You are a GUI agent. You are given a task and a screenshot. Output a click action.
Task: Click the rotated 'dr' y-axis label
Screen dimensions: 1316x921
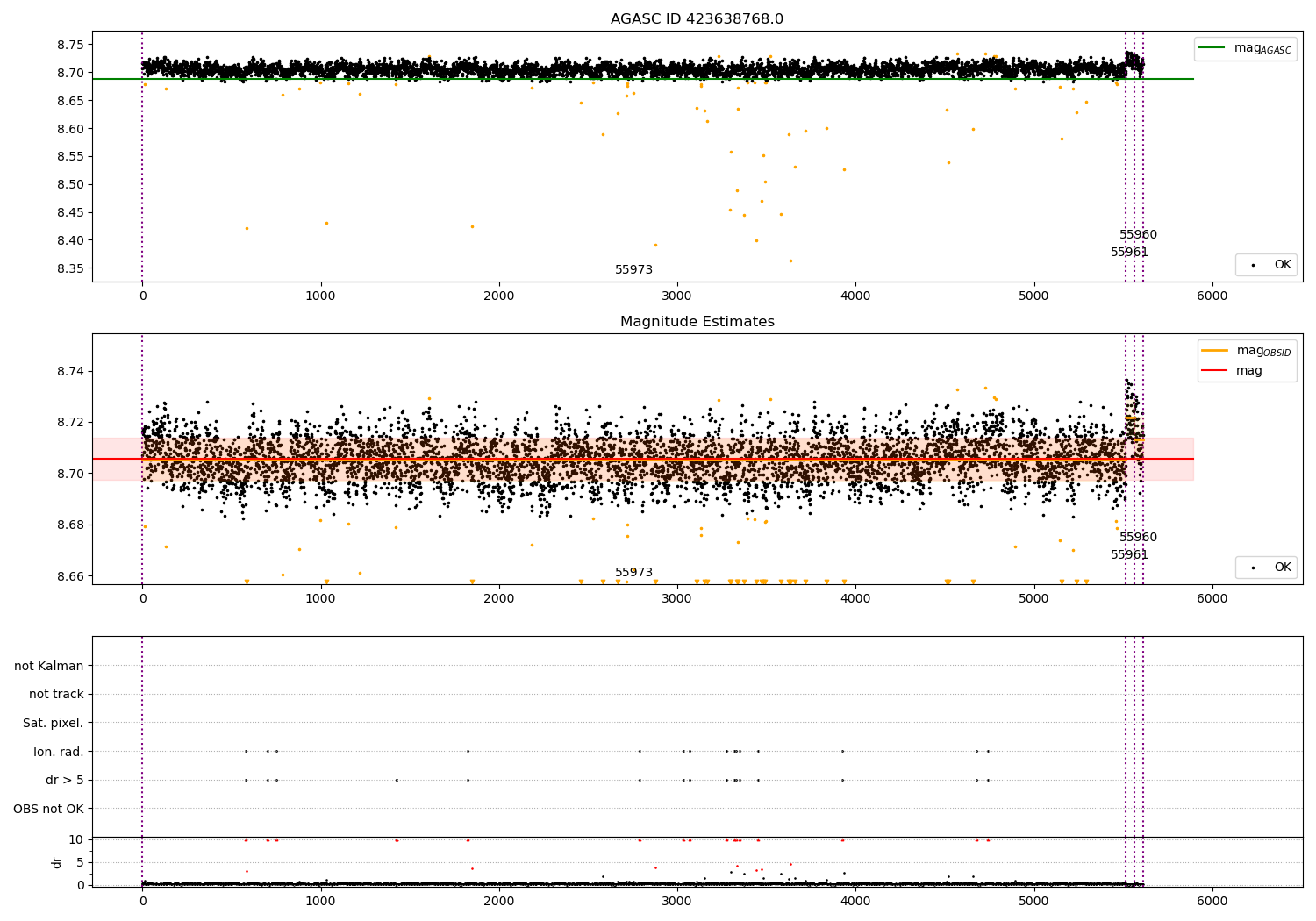(57, 862)
